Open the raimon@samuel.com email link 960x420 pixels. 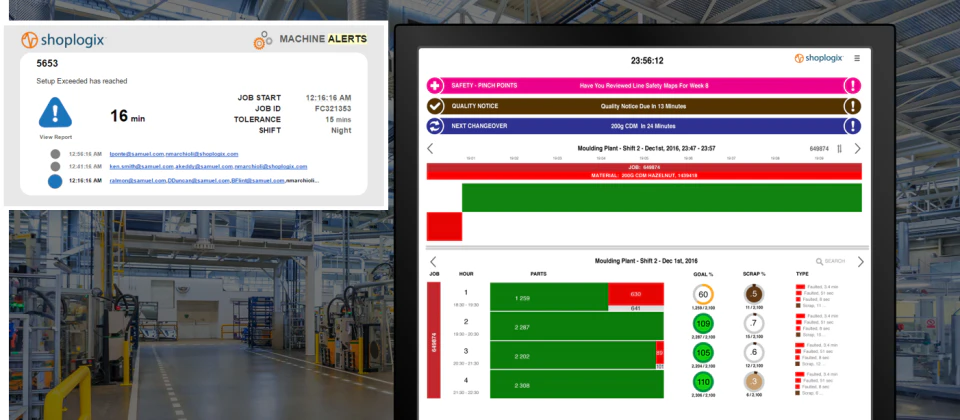tap(138, 181)
